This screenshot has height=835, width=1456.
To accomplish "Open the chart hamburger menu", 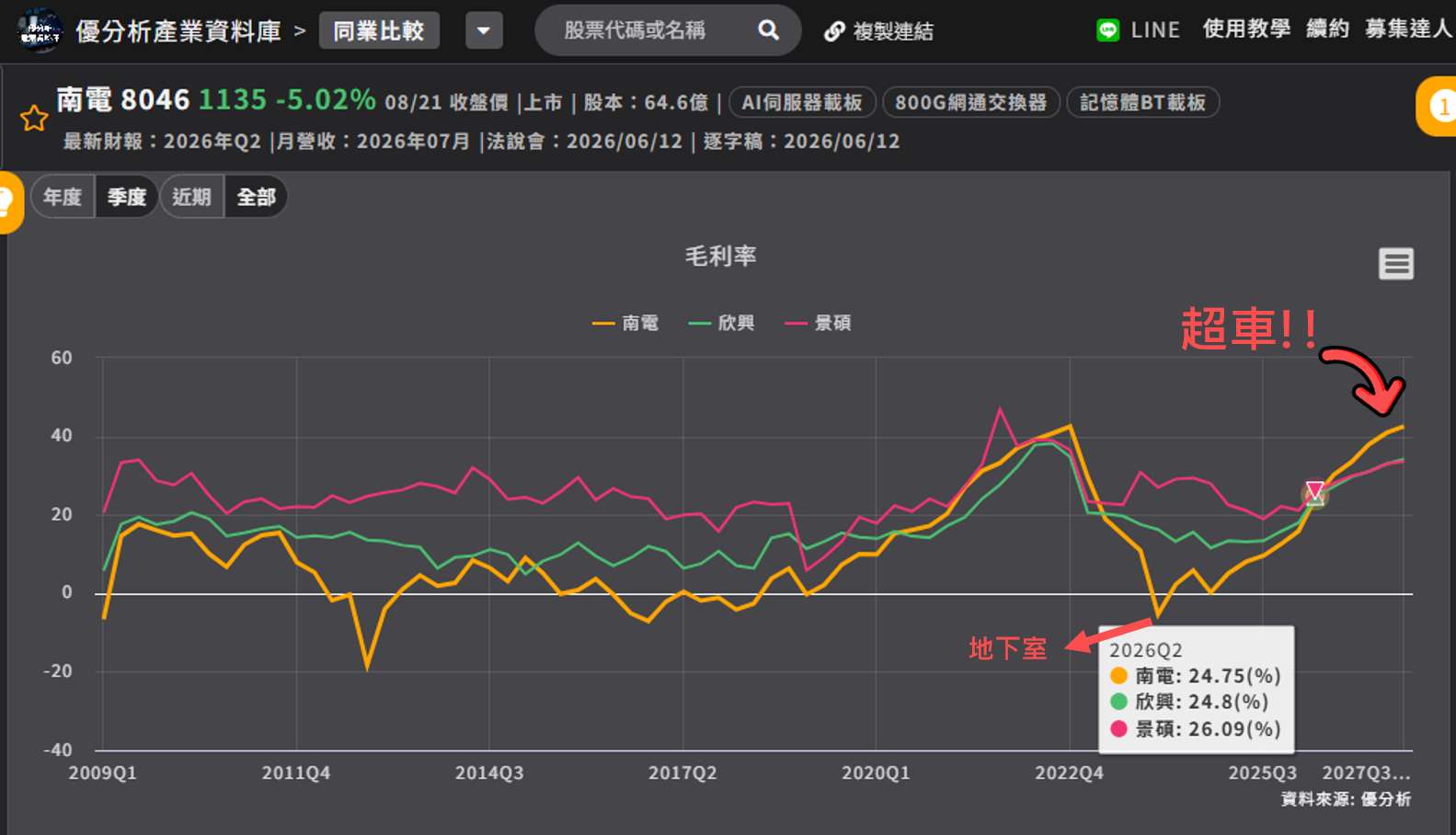I will pyautogui.click(x=1395, y=264).
